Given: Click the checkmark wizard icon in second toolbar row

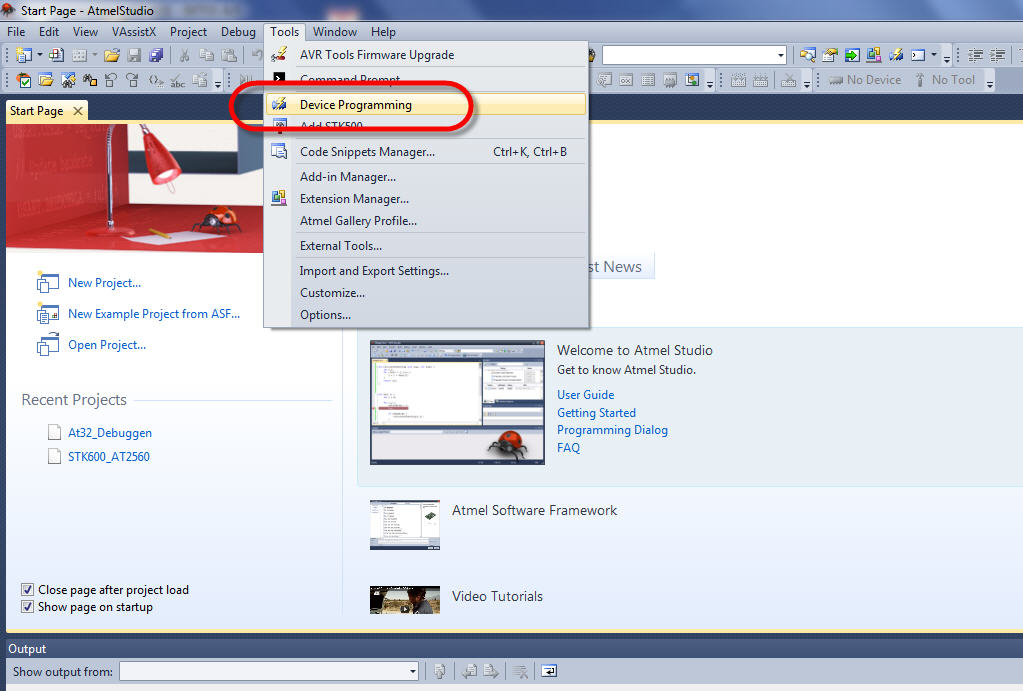Looking at the screenshot, I should pos(24,80).
